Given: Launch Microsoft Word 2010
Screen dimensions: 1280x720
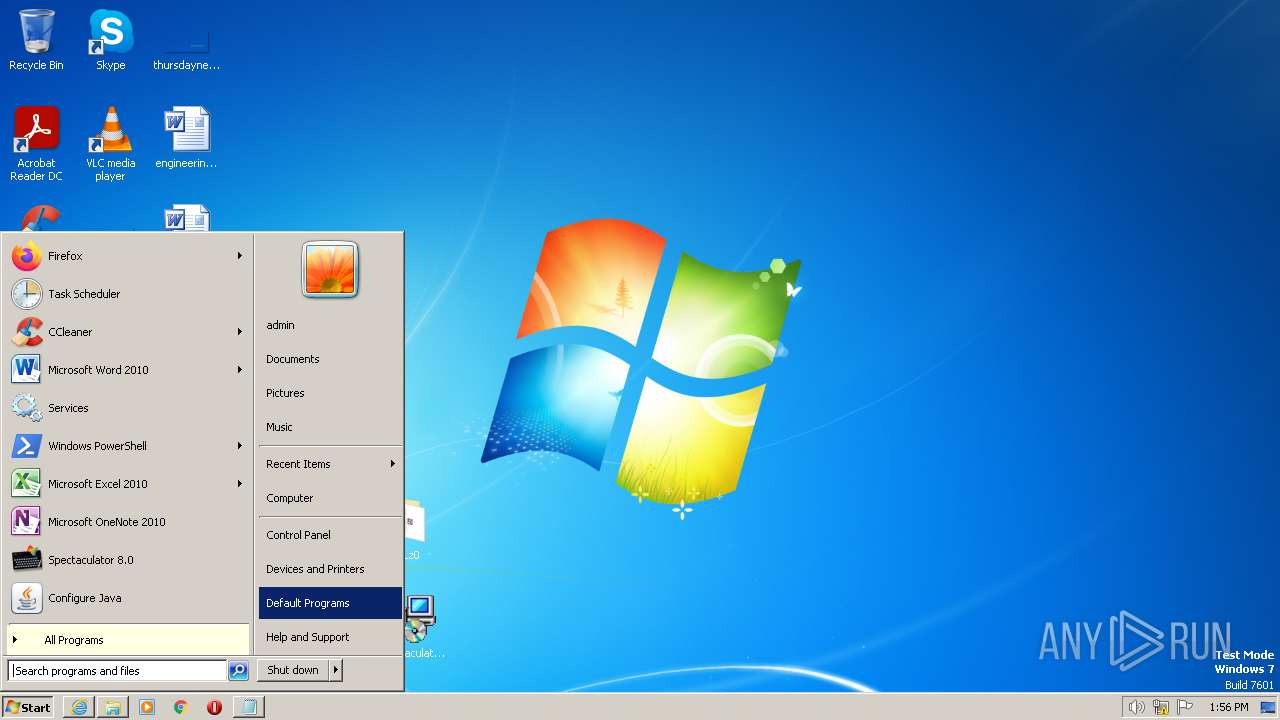Looking at the screenshot, I should pos(127,370).
